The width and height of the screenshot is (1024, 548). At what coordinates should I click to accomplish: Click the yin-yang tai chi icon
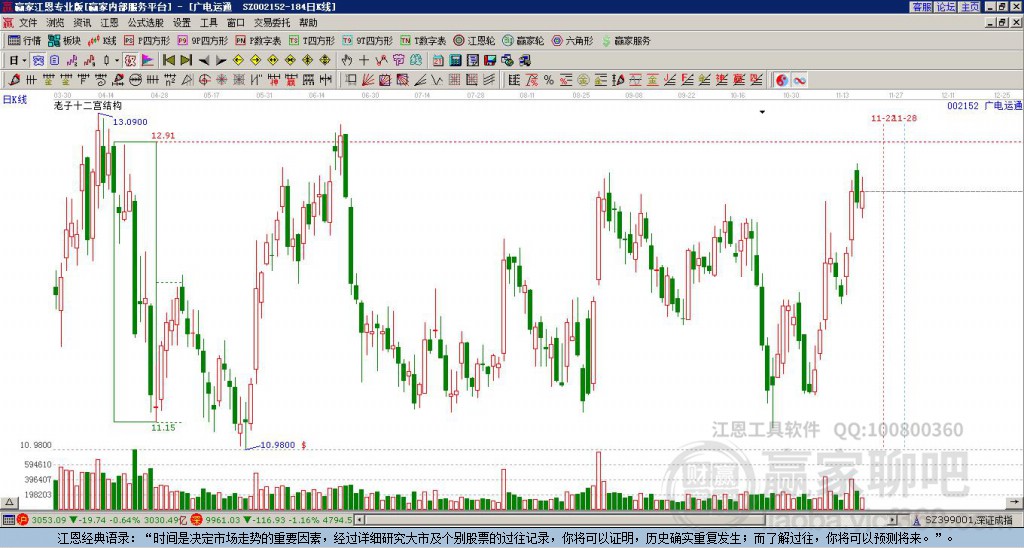point(781,80)
